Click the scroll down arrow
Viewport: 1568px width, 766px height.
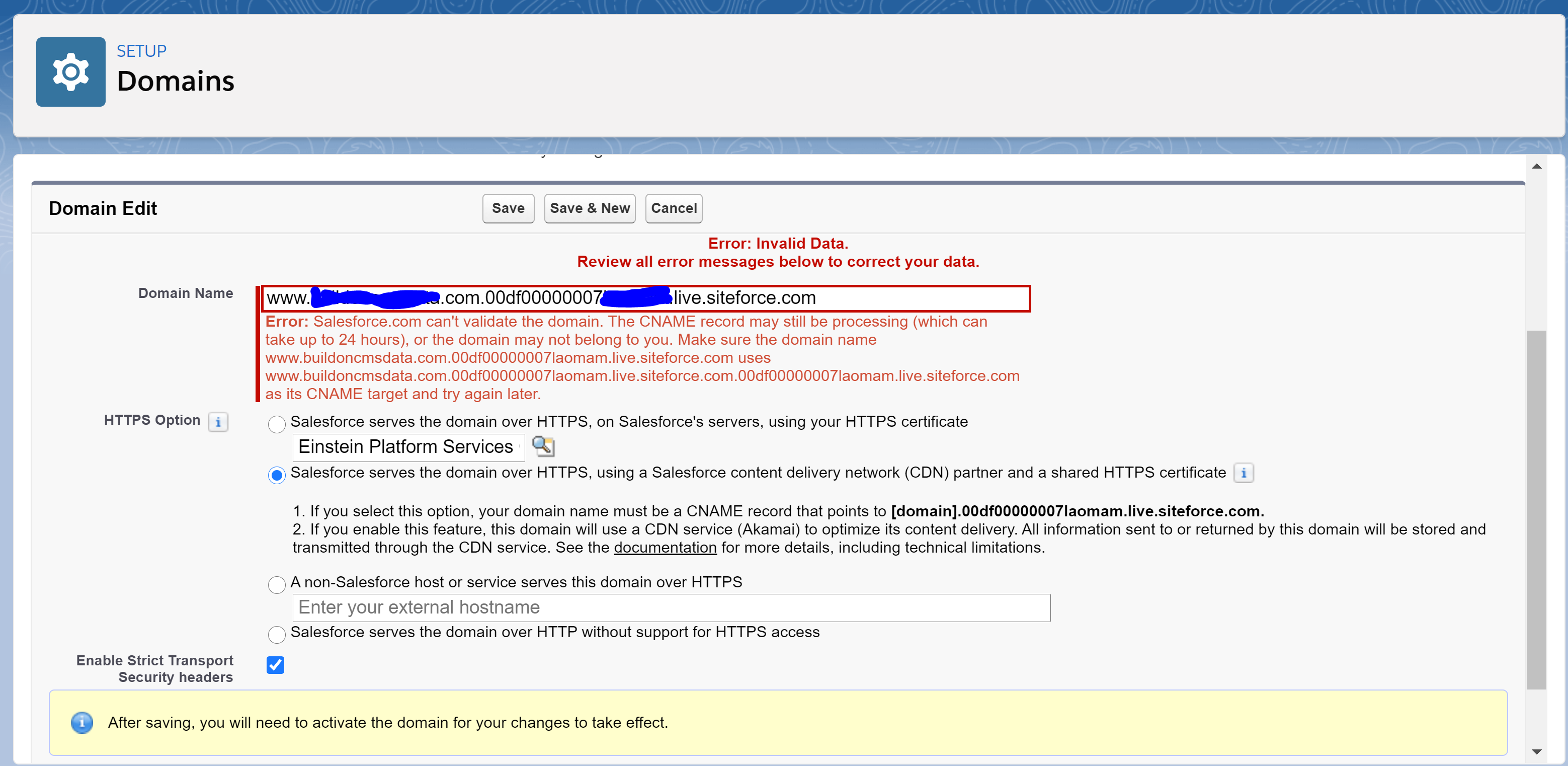(x=1536, y=751)
